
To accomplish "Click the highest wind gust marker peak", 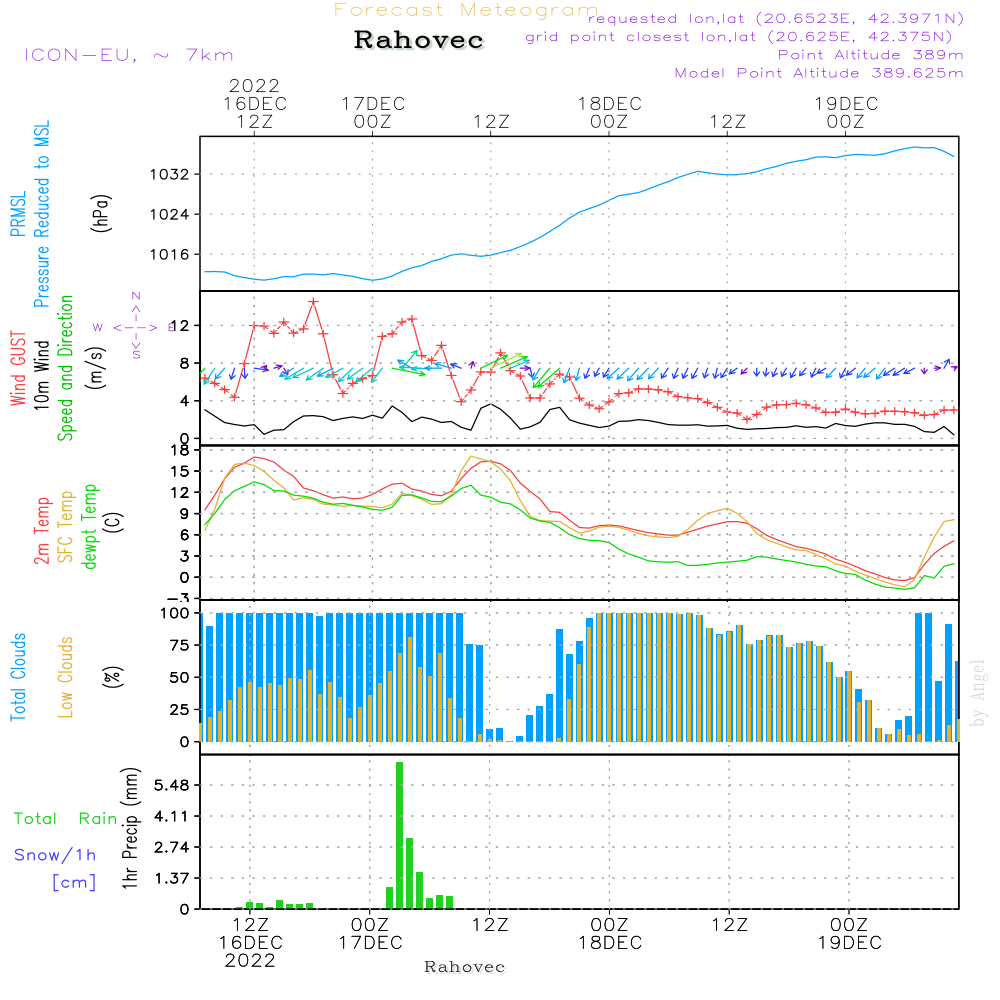I will click(313, 302).
